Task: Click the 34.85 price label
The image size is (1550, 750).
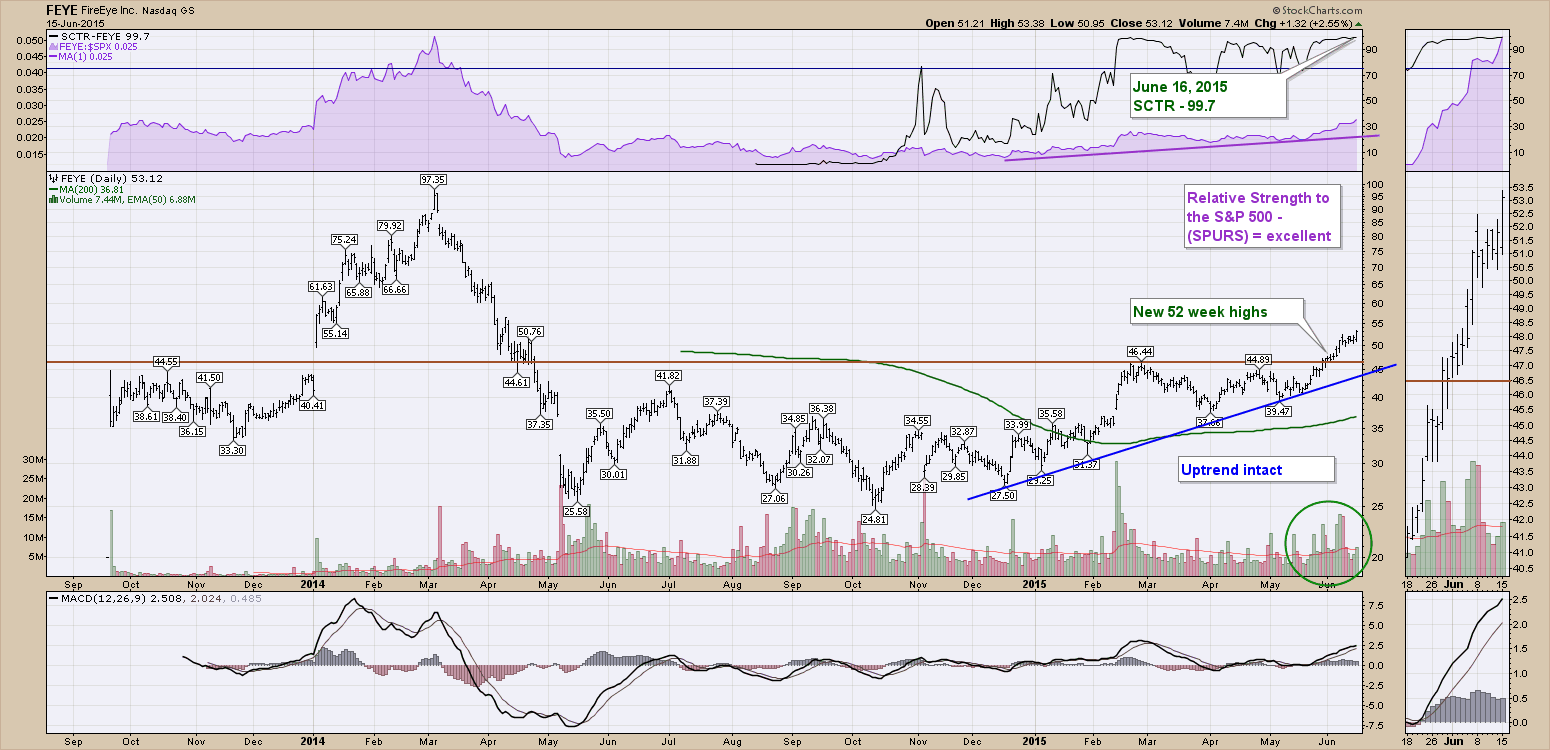Action: coord(794,418)
